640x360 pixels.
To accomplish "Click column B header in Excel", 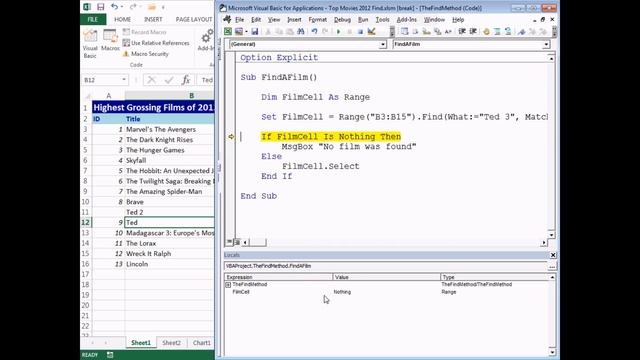I will click(x=169, y=96).
